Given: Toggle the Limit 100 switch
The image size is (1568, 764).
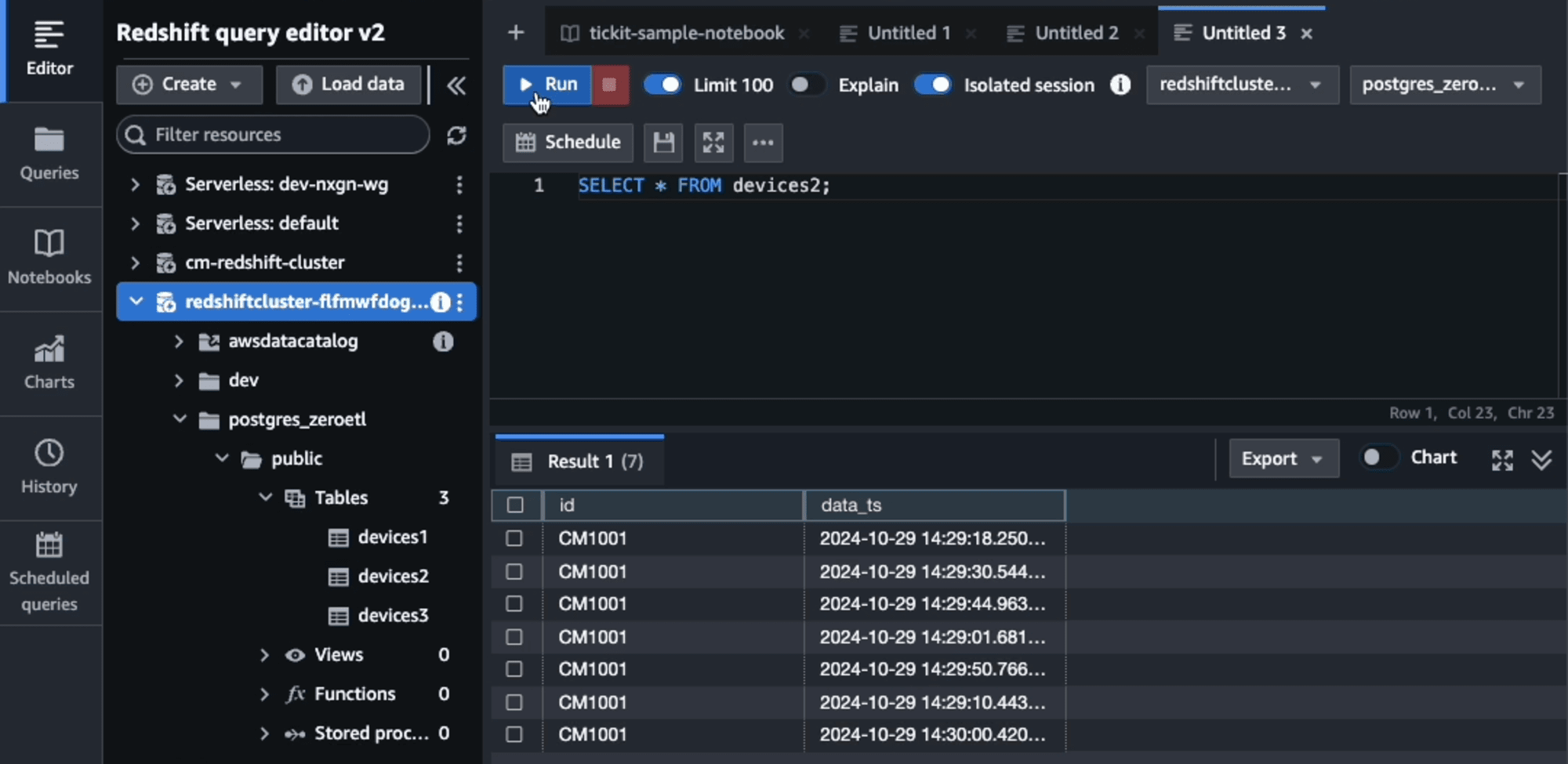Looking at the screenshot, I should pyautogui.click(x=663, y=85).
